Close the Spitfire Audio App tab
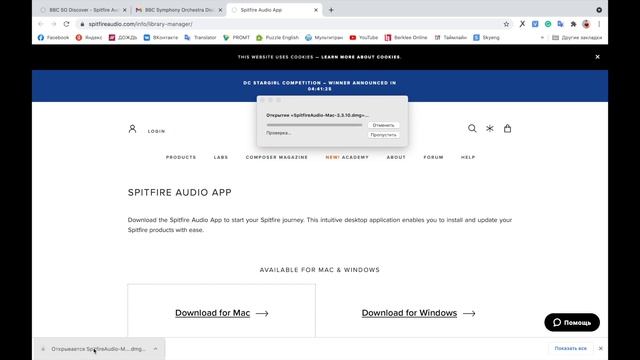 pos(316,10)
